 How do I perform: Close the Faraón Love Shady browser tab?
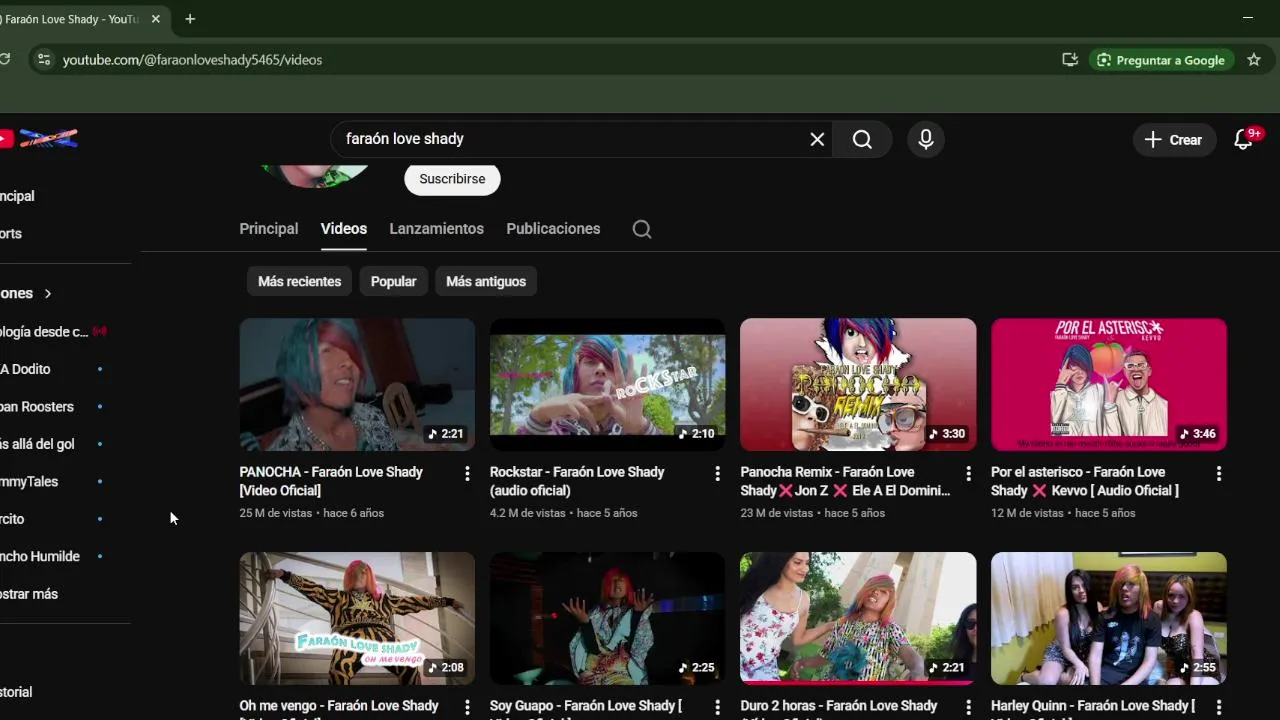156,19
